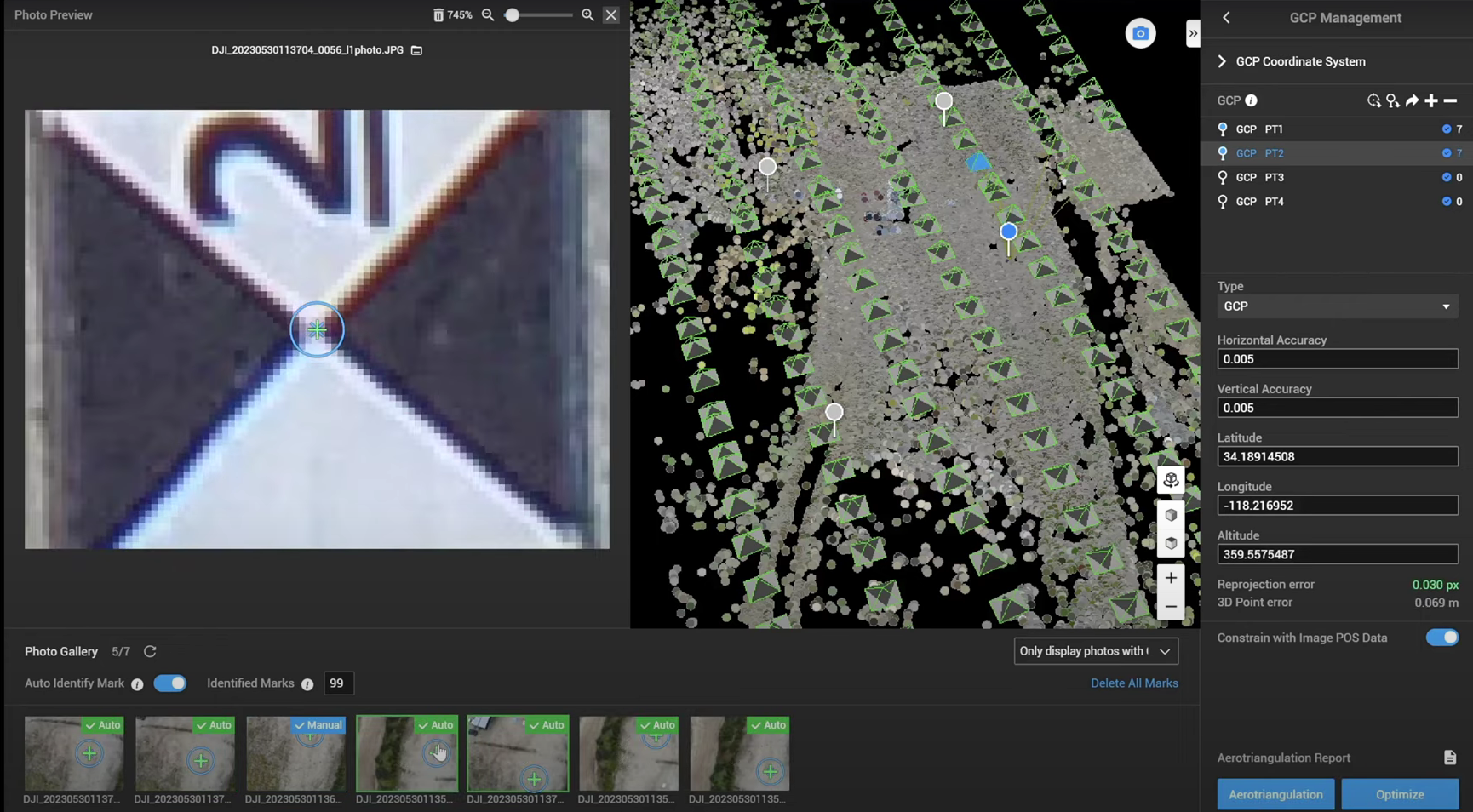The width and height of the screenshot is (1473, 812).
Task: Open the Only display photos filter dropdown
Action: [1095, 651]
